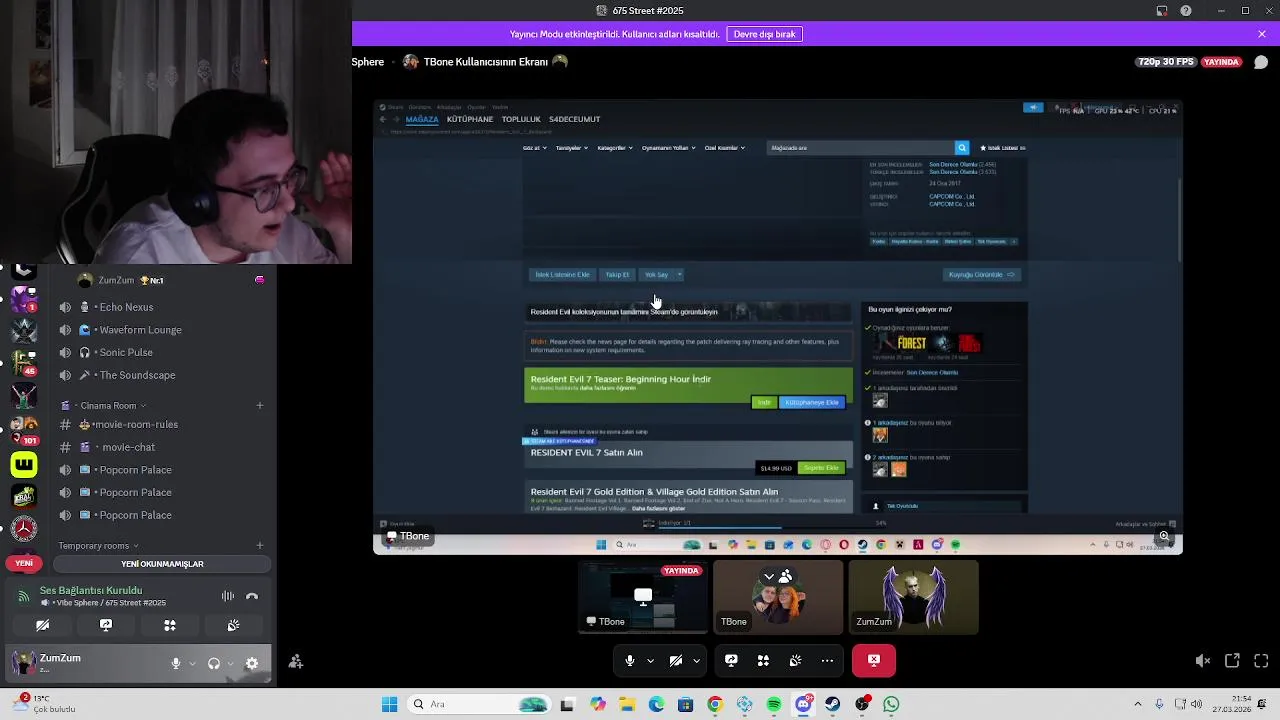Open the Mercedes logo server icon
This screenshot has width=1280, height=720.
[24, 528]
